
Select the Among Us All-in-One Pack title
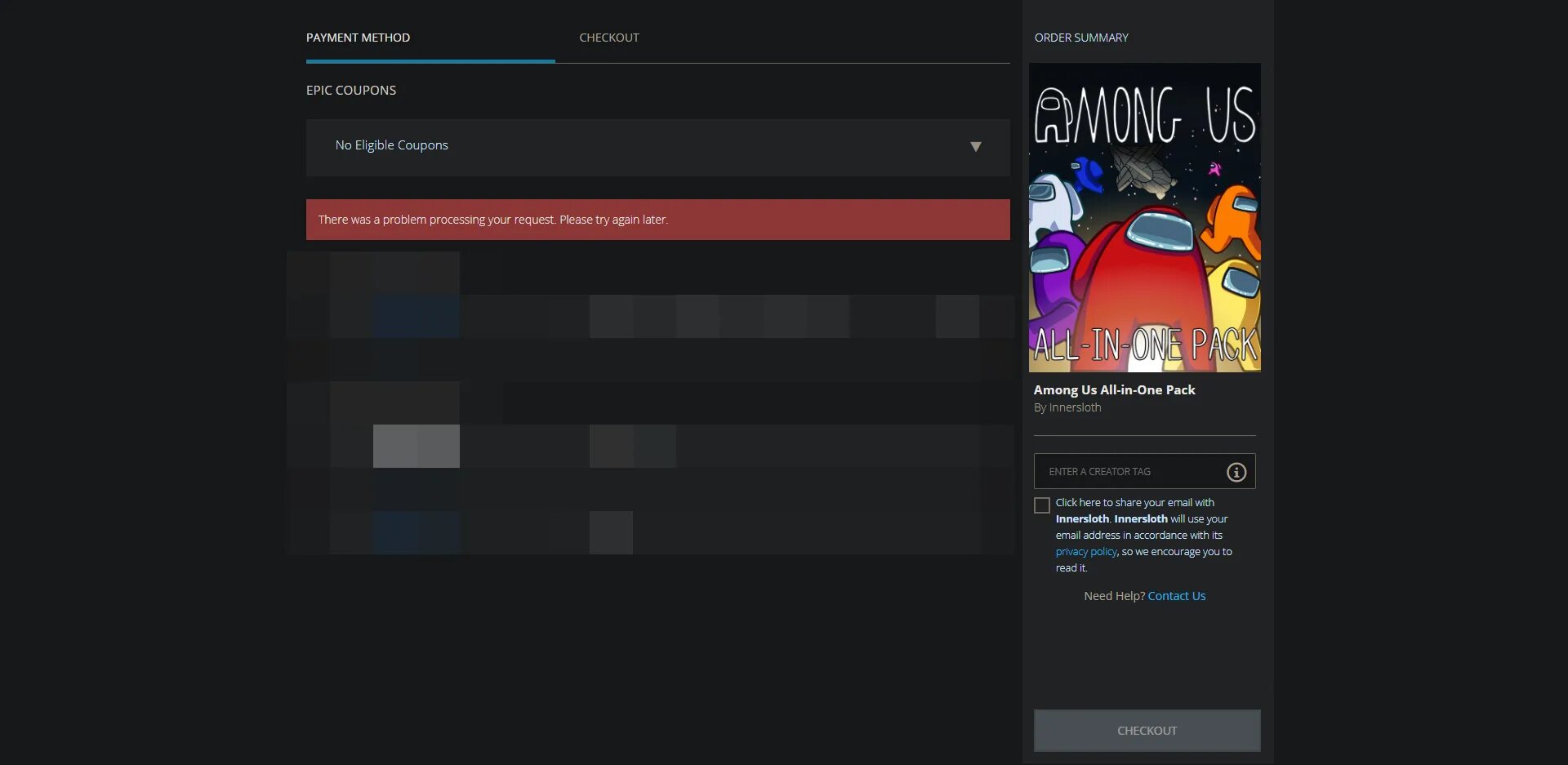pyautogui.click(x=1114, y=390)
